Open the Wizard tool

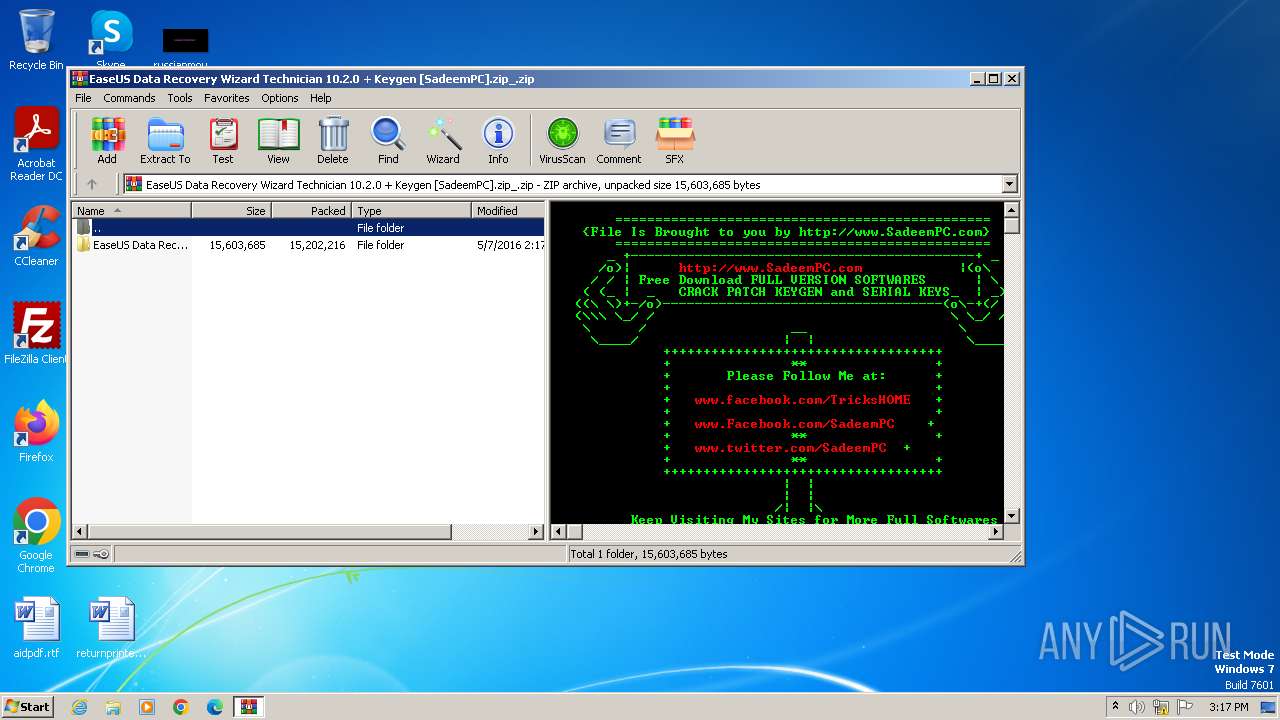443,141
